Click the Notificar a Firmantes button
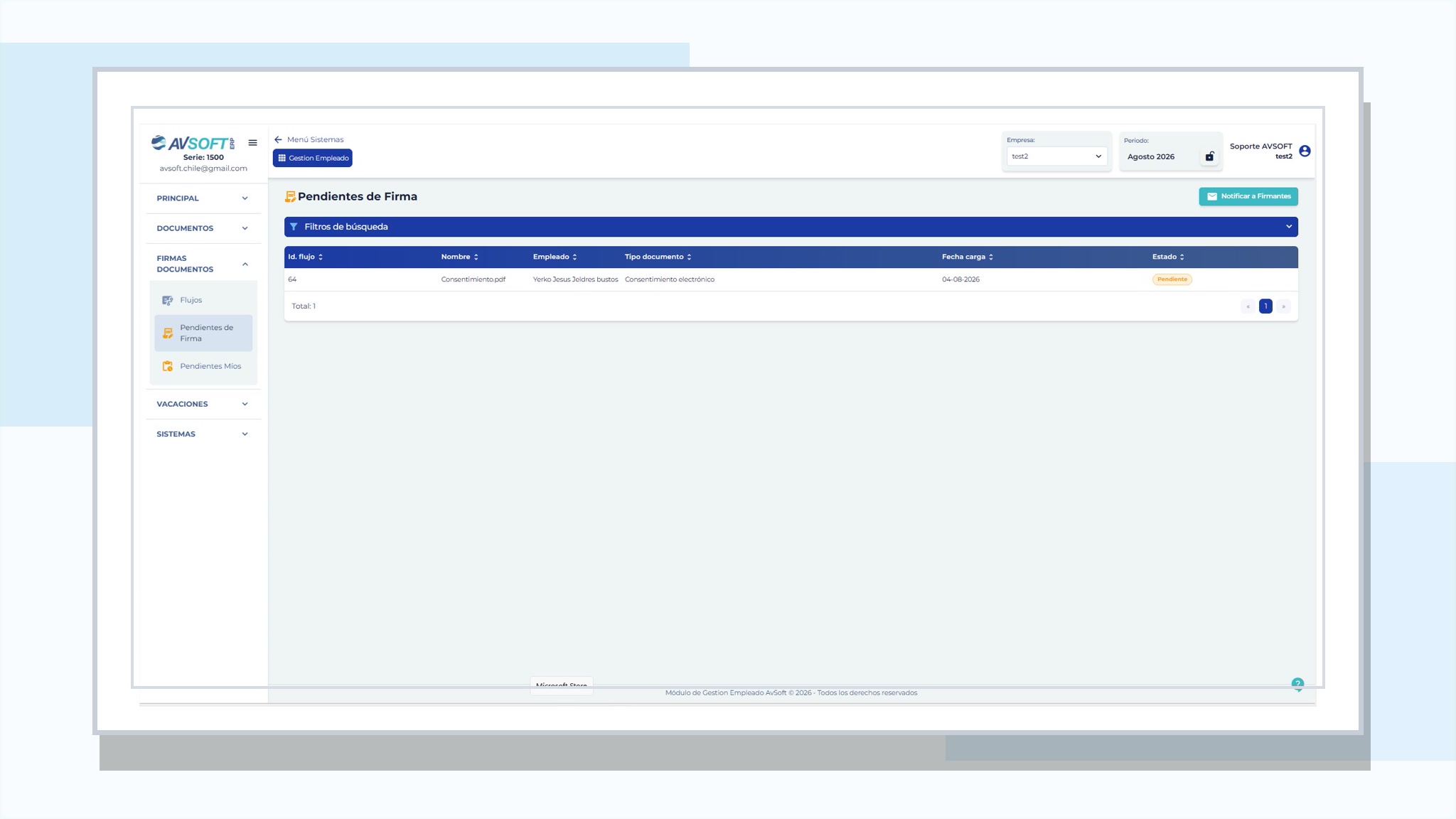Image resolution: width=1456 pixels, height=819 pixels. (1248, 196)
